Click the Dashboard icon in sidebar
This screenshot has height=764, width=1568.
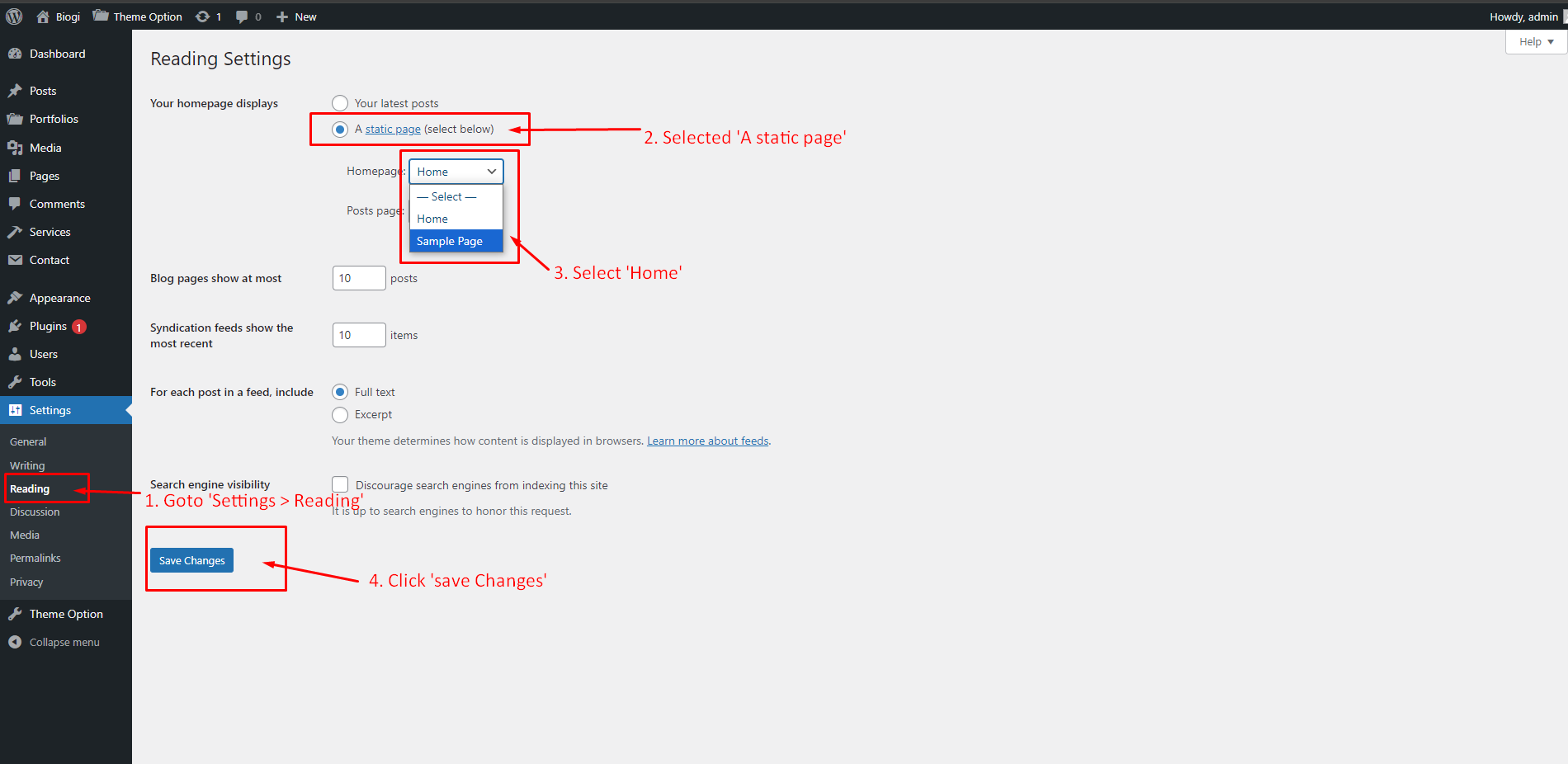(15, 54)
